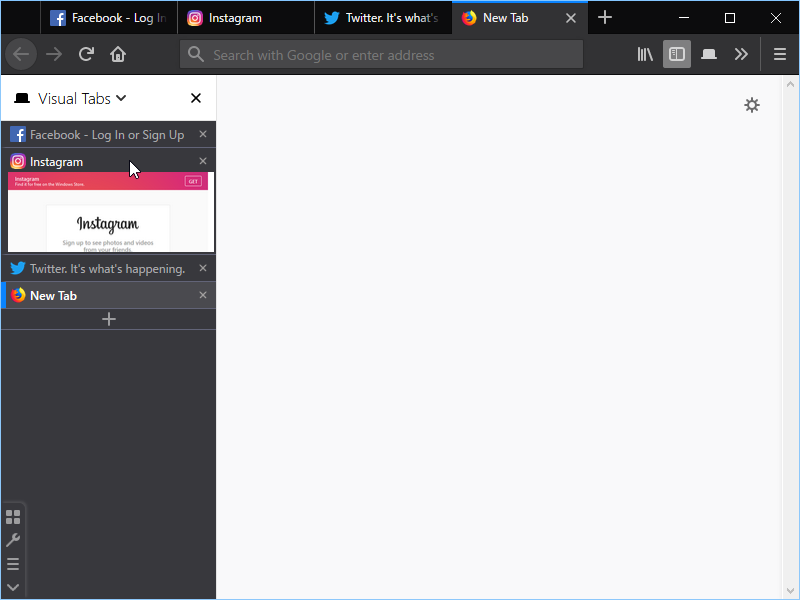Image resolution: width=800 pixels, height=600 pixels.
Task: Open new tab page gear settings
Action: pos(752,105)
